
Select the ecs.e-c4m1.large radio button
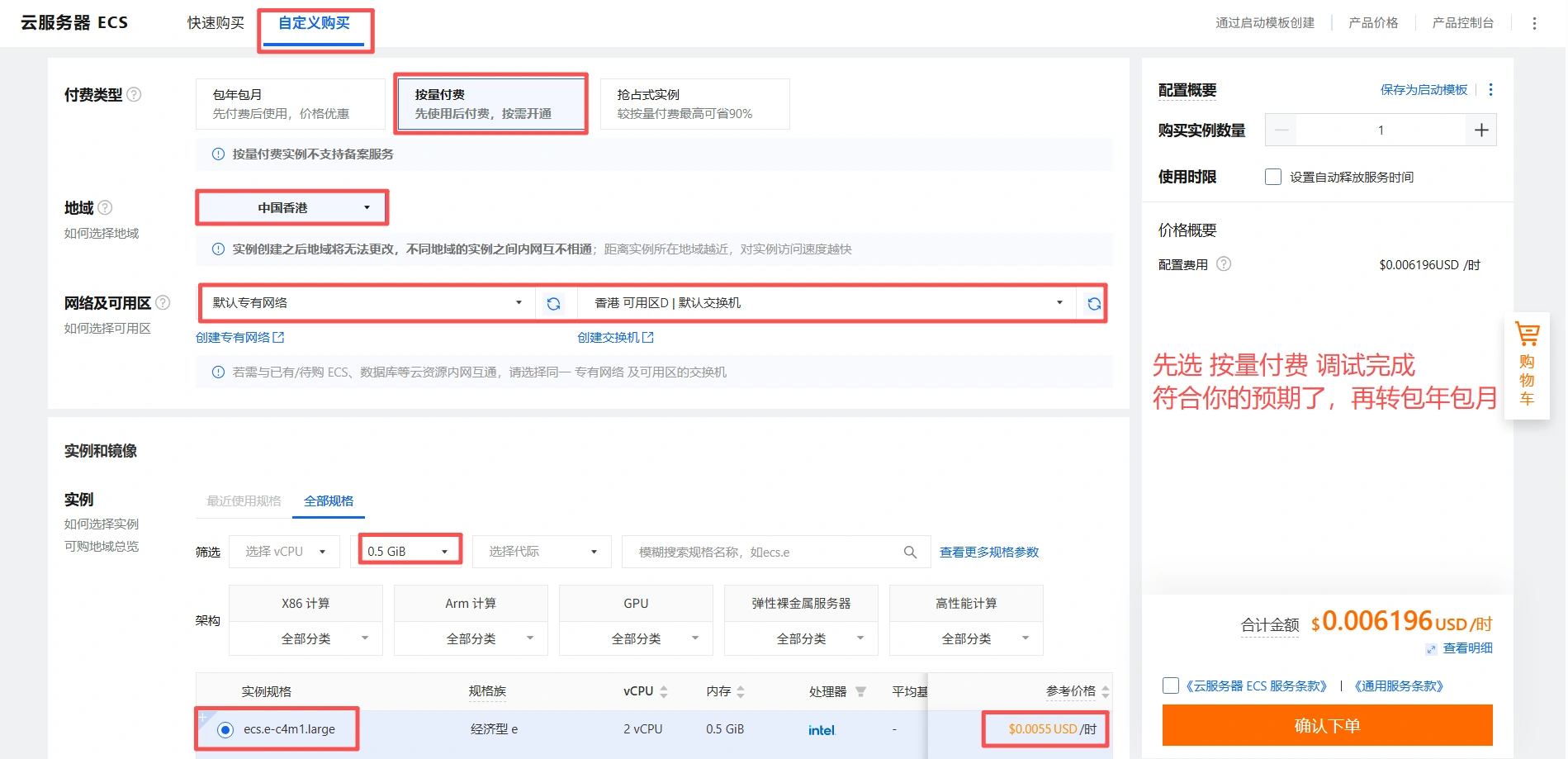click(225, 729)
